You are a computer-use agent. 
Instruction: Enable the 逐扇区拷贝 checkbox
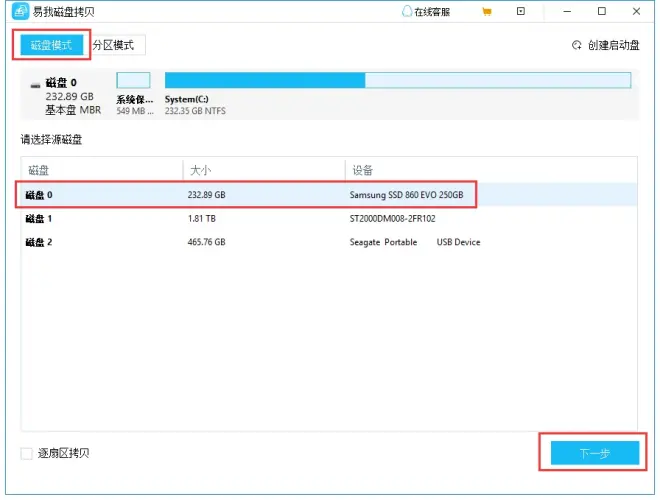click(x=27, y=453)
